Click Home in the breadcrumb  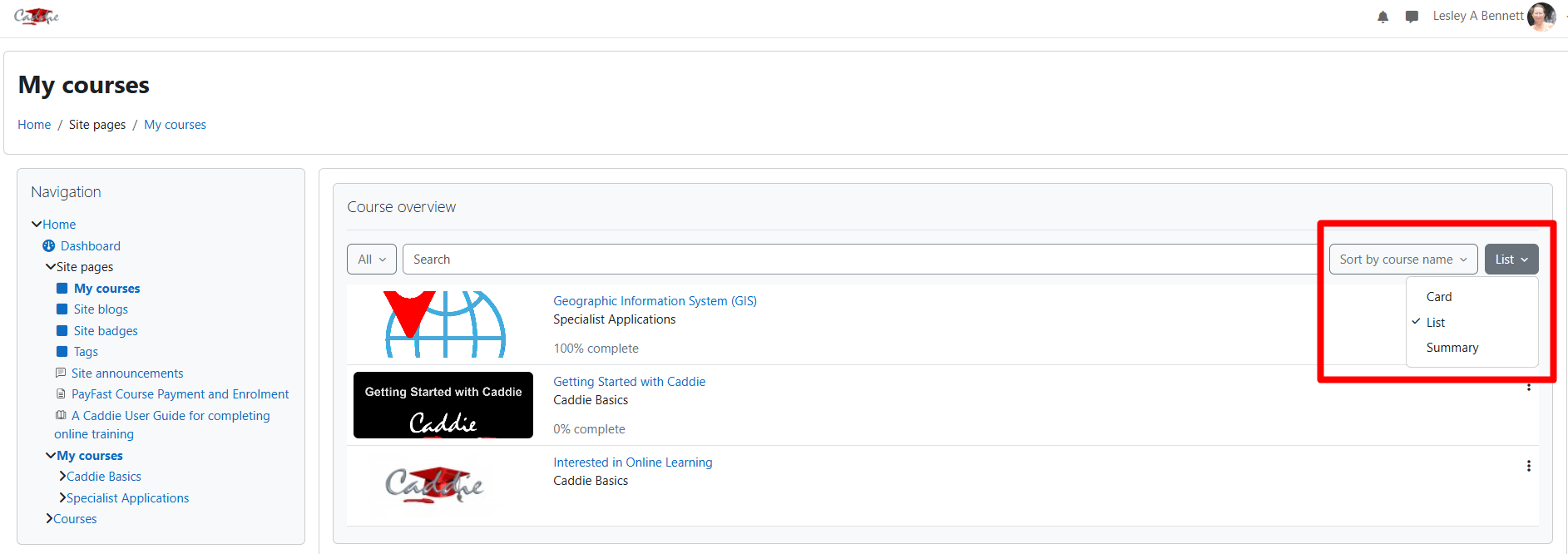pyautogui.click(x=34, y=125)
